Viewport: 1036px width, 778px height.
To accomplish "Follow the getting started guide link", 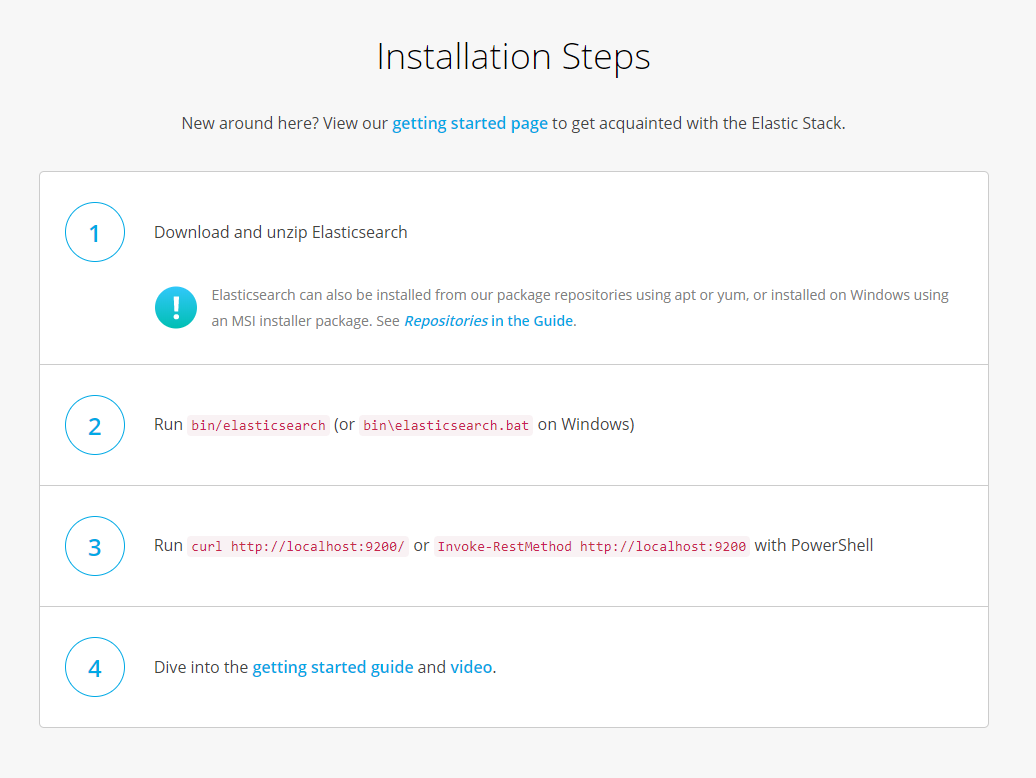I will [x=333, y=667].
